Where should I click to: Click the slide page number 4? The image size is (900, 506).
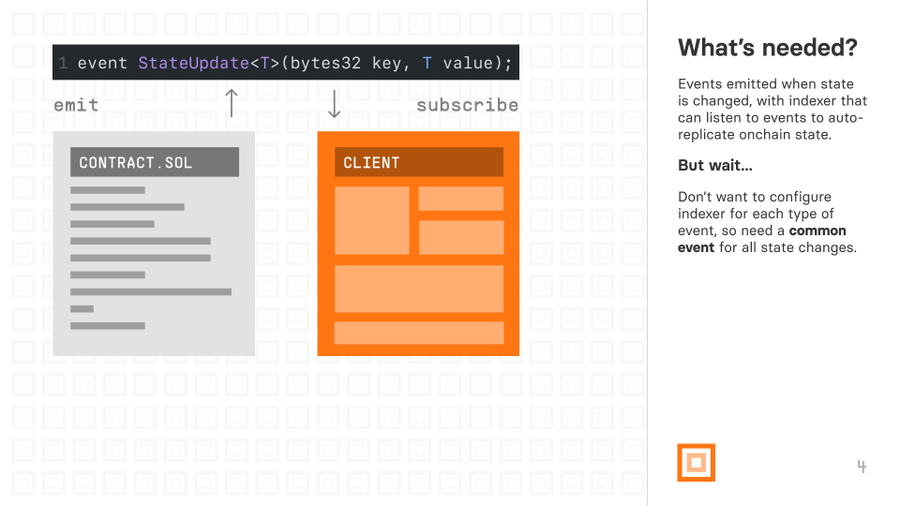(862, 466)
